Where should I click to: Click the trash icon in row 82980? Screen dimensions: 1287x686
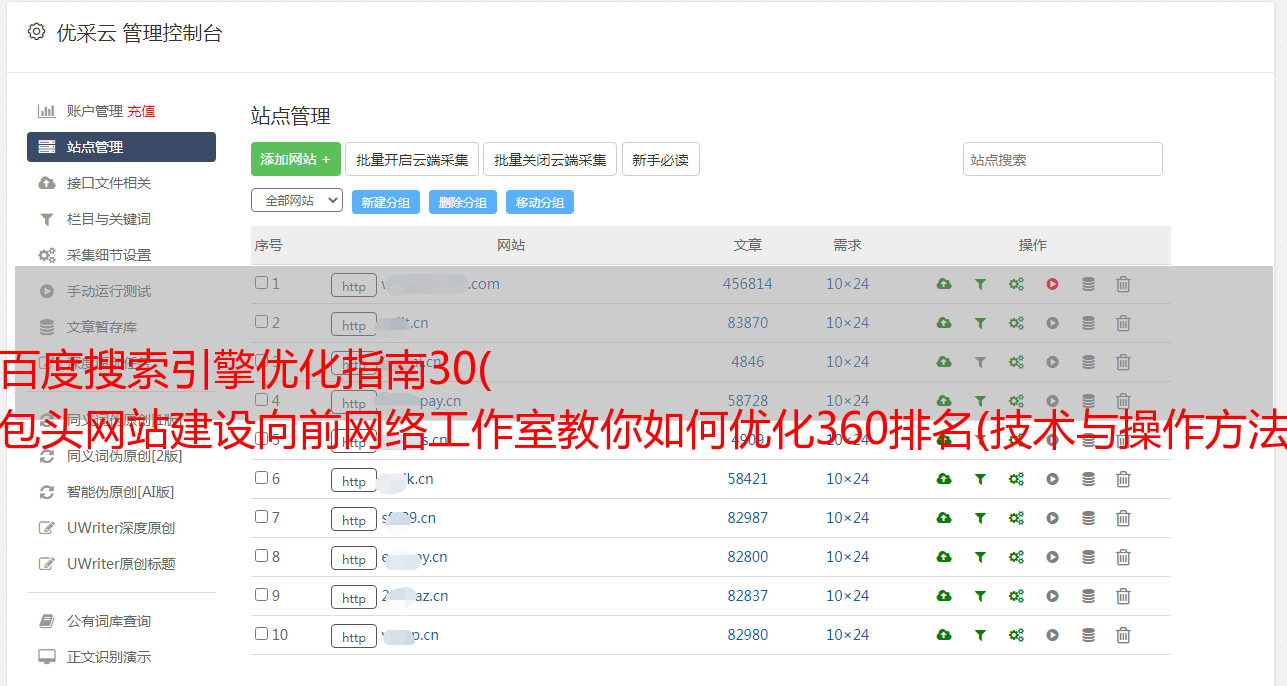point(1123,635)
